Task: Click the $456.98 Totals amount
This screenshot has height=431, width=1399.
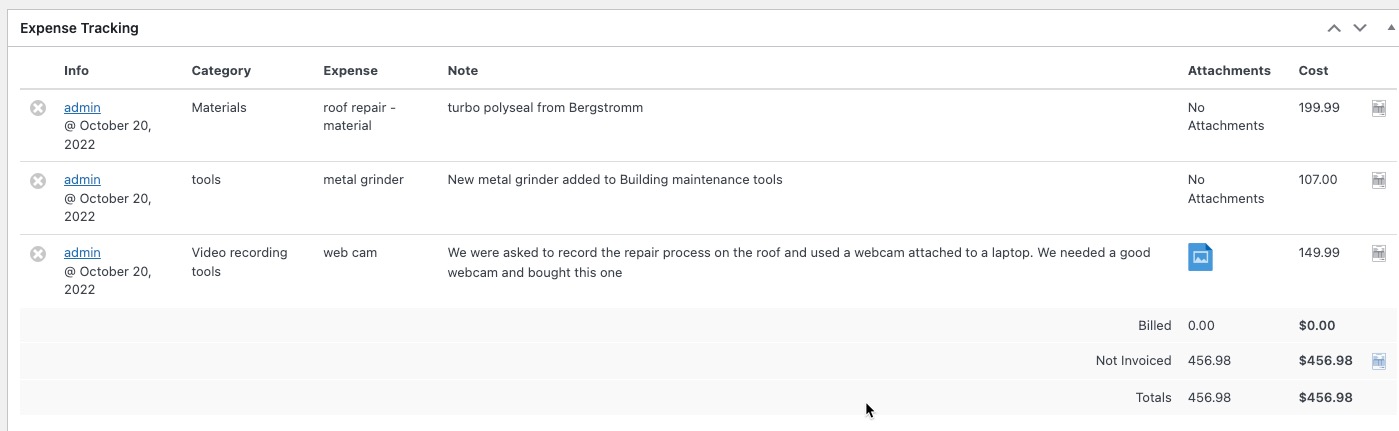Action: 1325,397
